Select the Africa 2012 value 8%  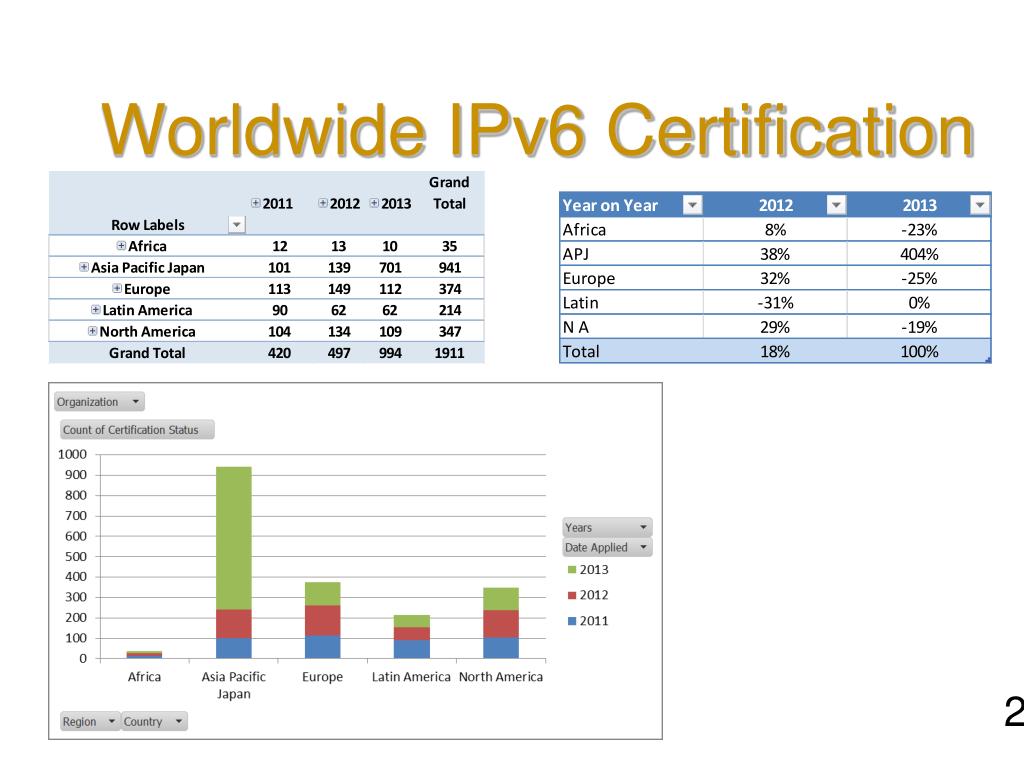coord(775,230)
